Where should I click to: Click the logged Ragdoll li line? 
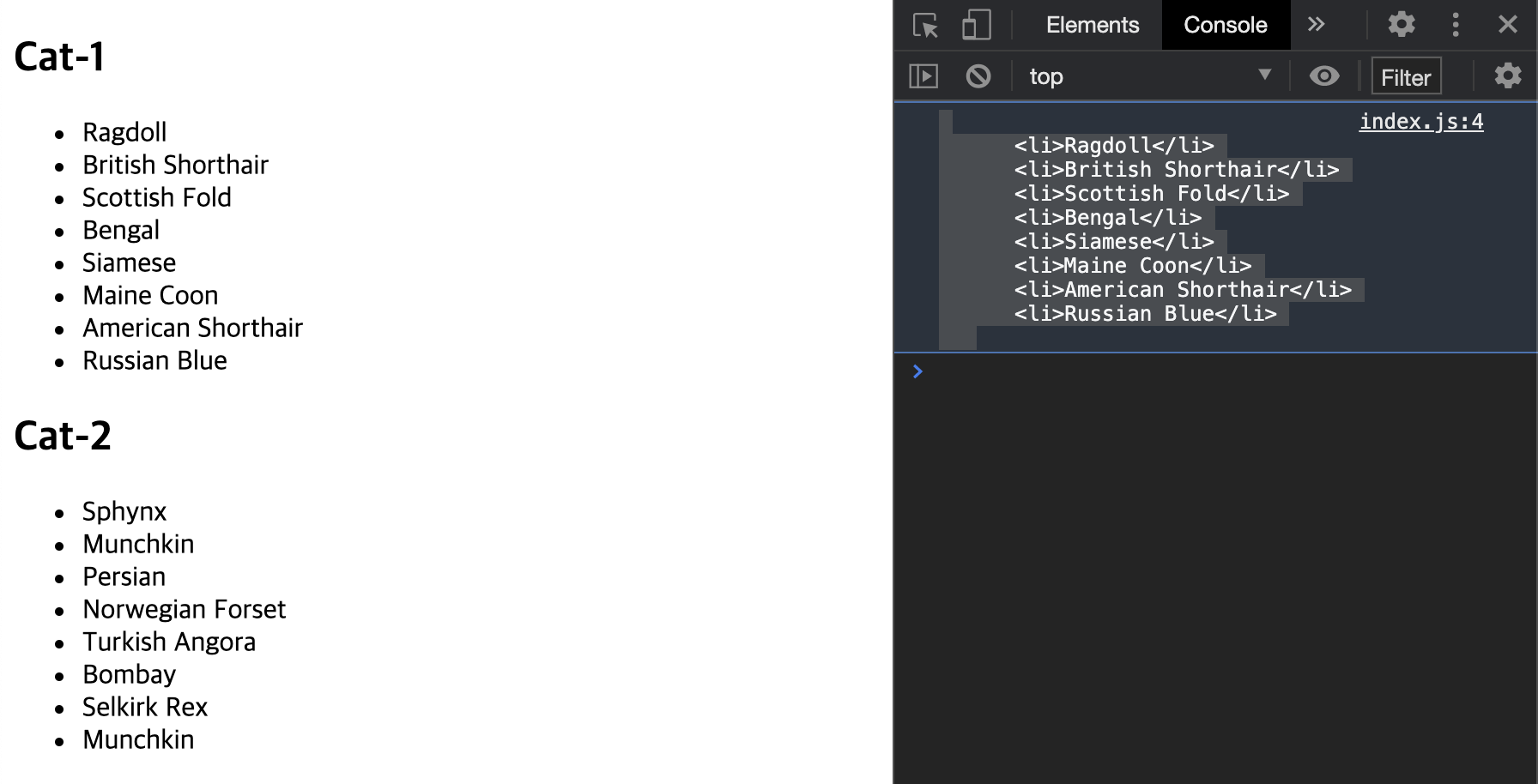pos(1114,146)
